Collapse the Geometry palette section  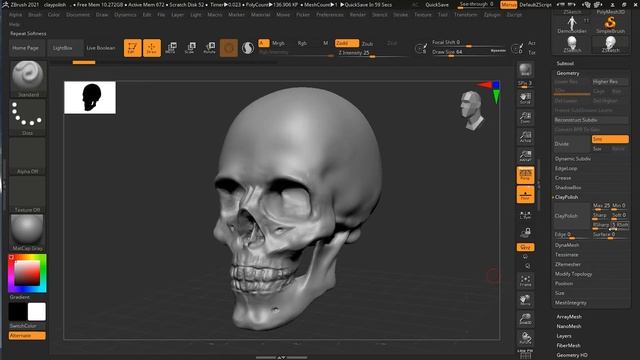tap(568, 73)
